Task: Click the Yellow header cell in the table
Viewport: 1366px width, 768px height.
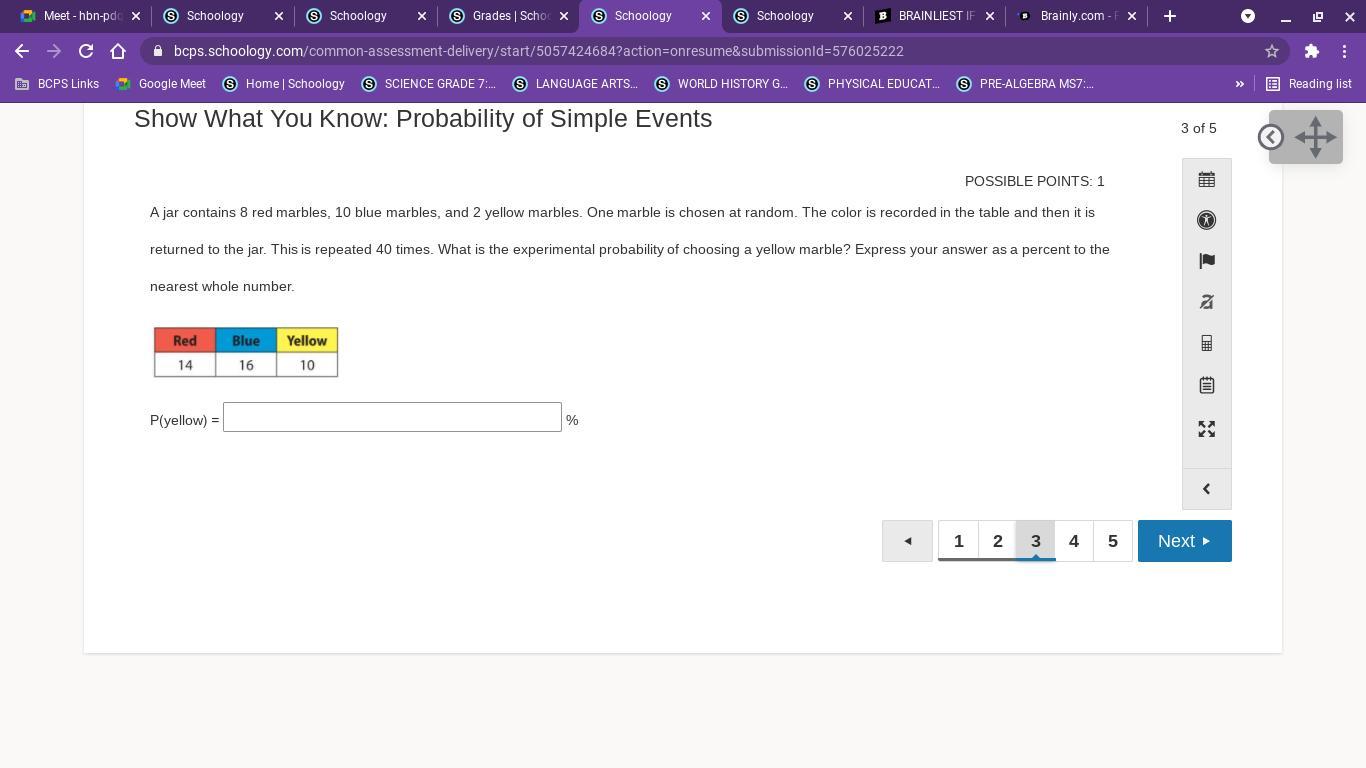Action: click(307, 340)
